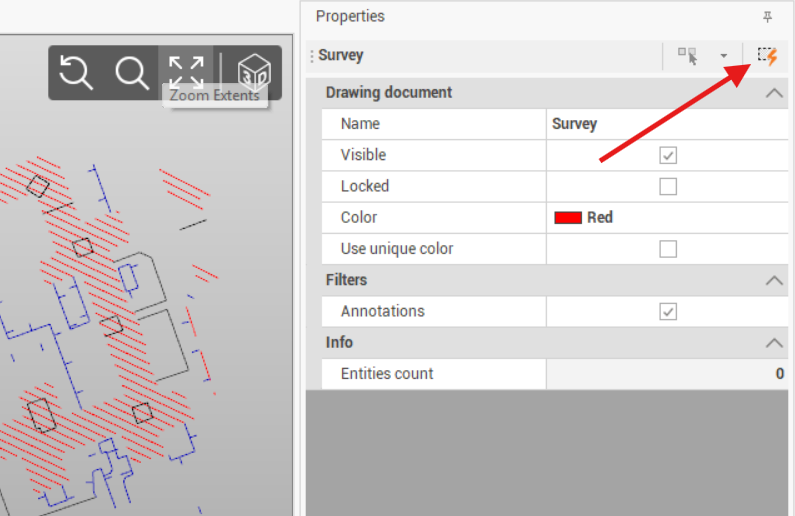
Task: Click the selection cursor icon
Action: click(x=687, y=56)
